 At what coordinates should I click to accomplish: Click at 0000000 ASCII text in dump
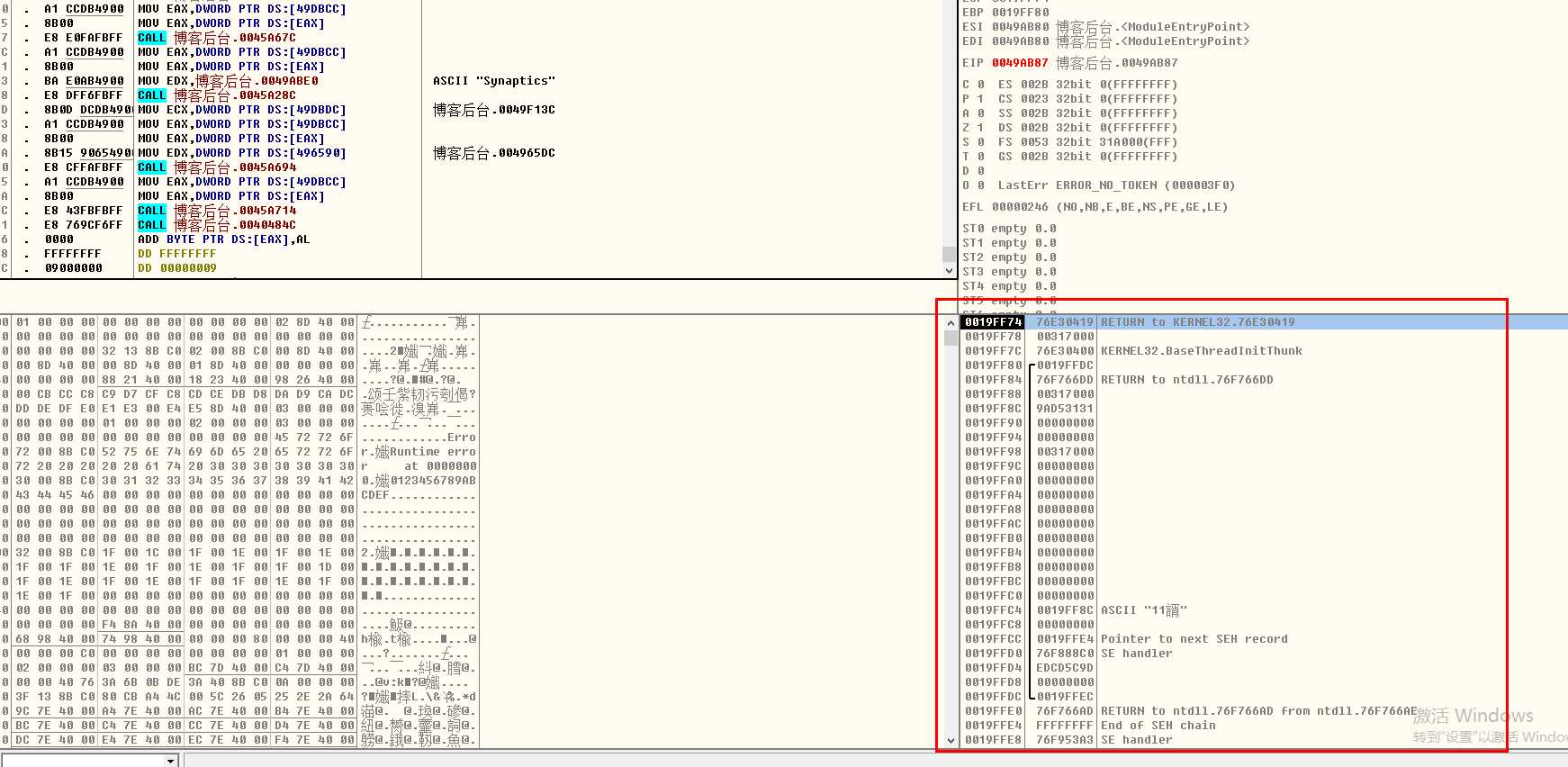pos(440,466)
